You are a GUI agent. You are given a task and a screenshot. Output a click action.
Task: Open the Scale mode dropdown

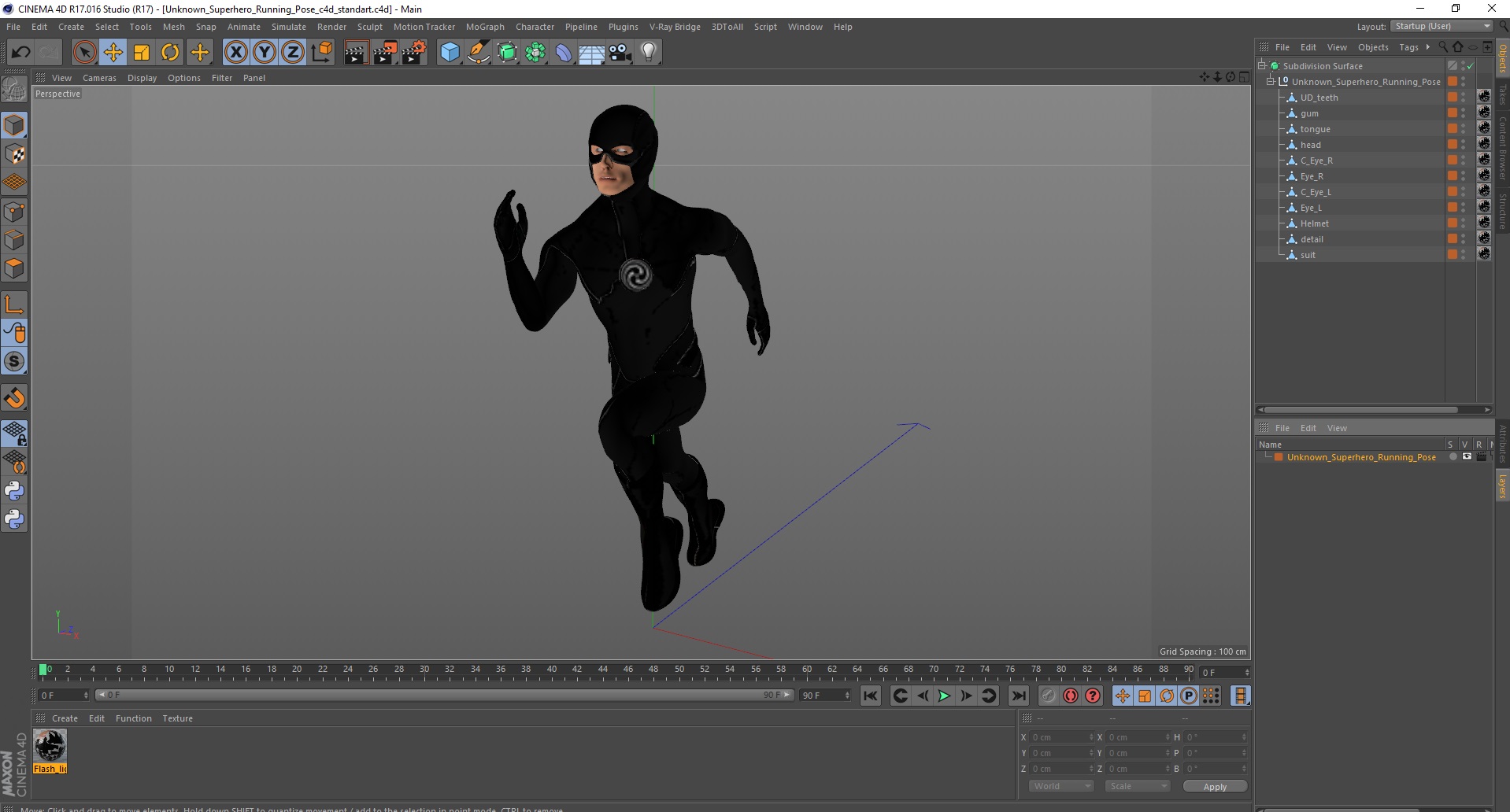pyautogui.click(x=1137, y=786)
